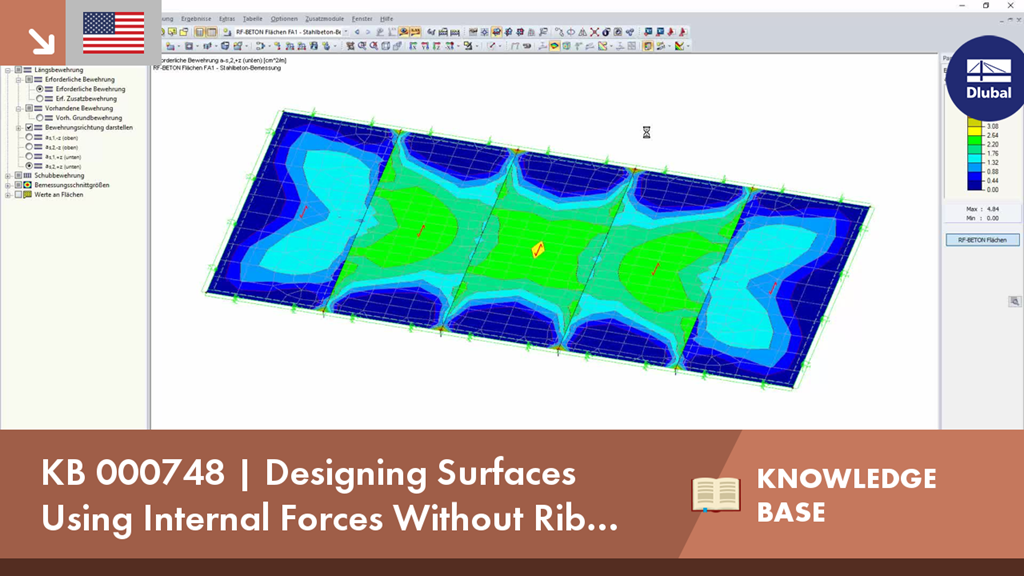The width and height of the screenshot is (1024, 576).
Task: Open the Optionen menu
Action: [284, 19]
